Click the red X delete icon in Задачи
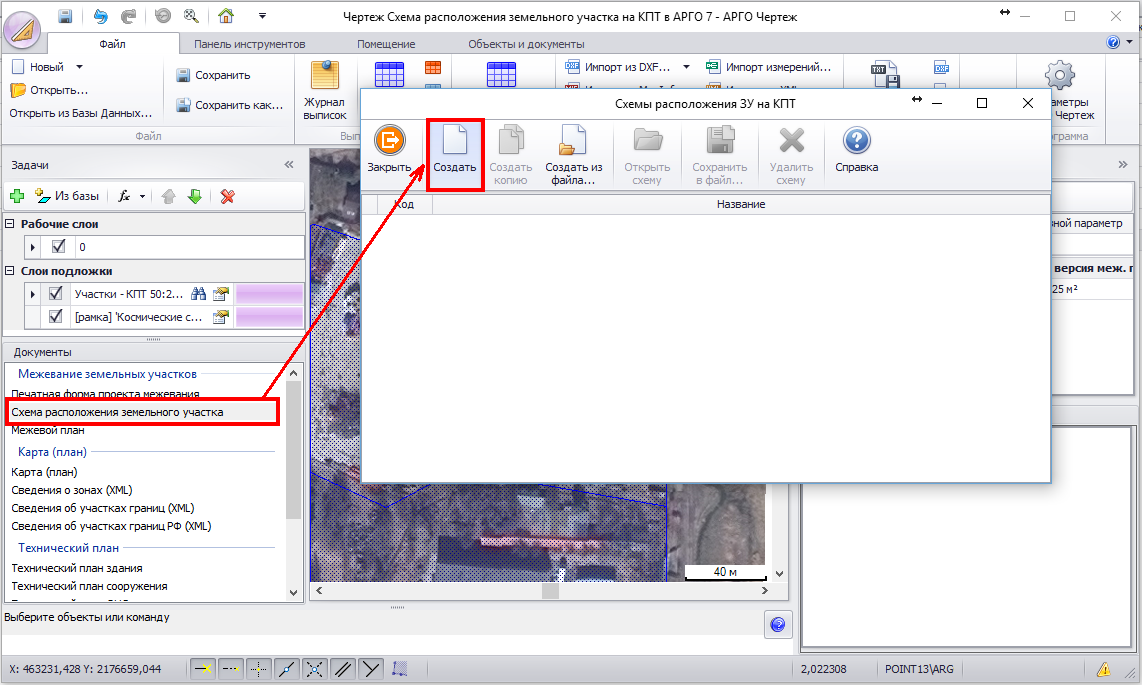Viewport: 1142px width, 685px height. point(227,196)
